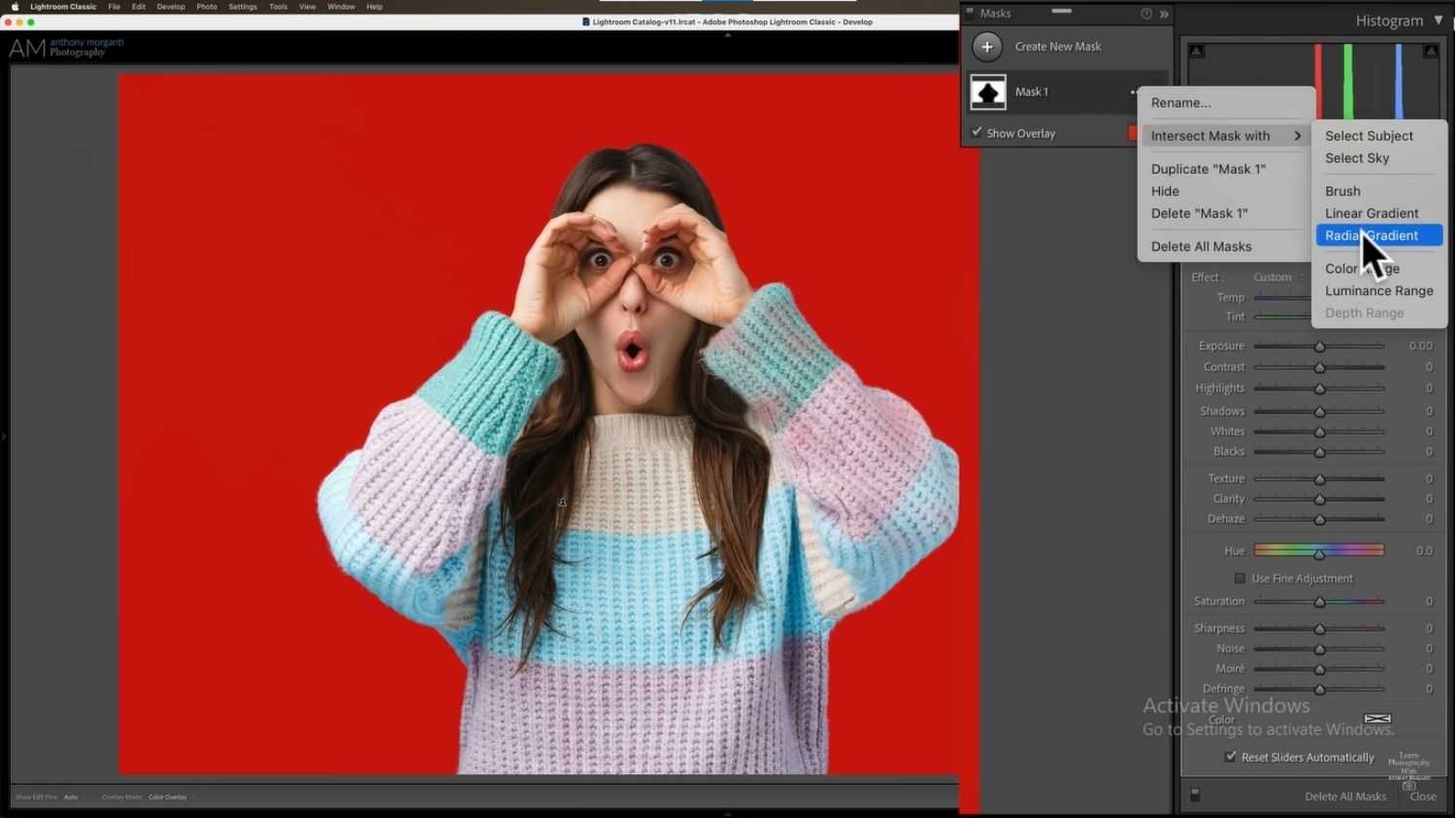Click the Mask 1 ellipsis options icon

tap(1134, 92)
